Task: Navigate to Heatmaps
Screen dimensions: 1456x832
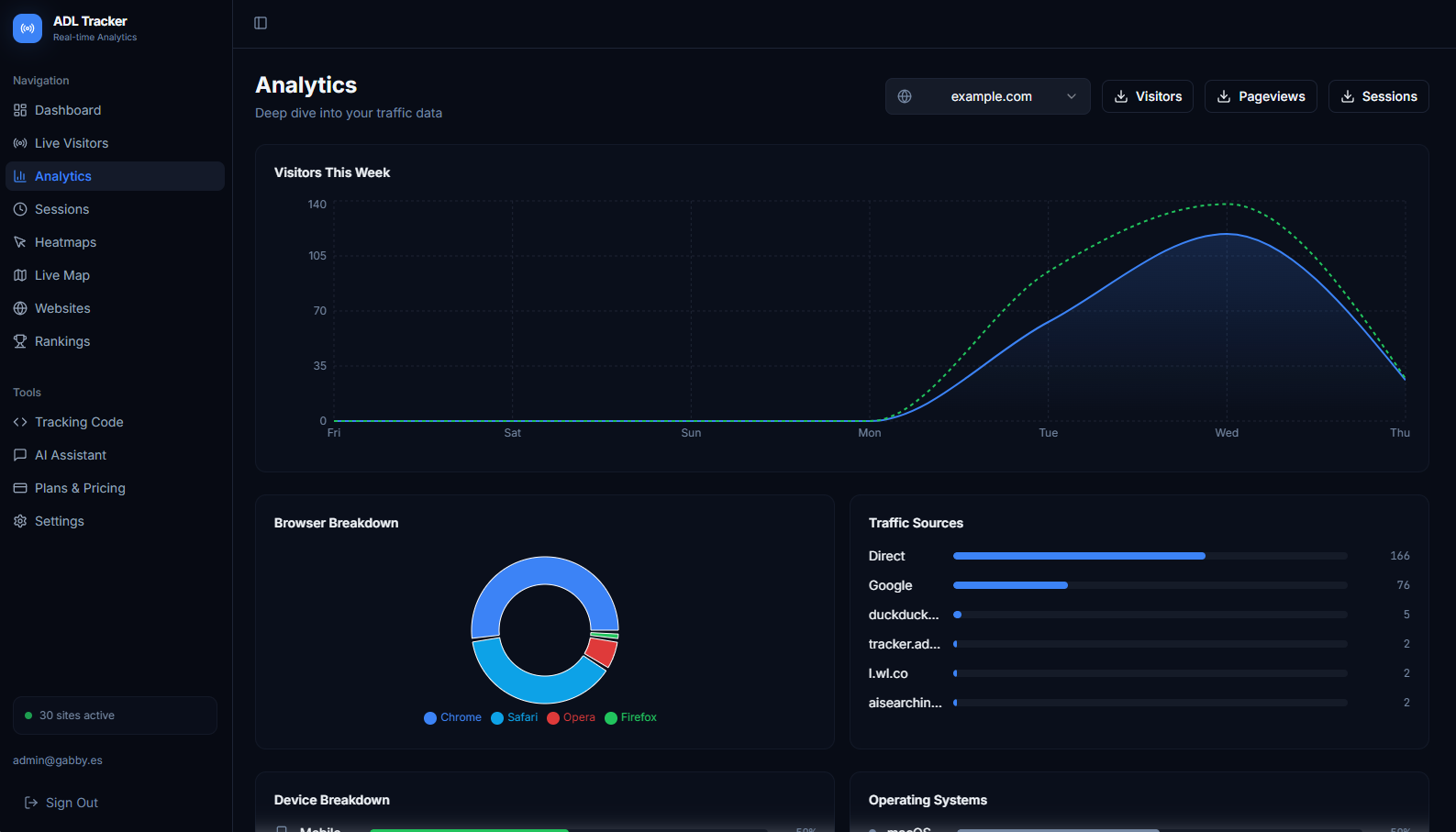Action: 115,242
